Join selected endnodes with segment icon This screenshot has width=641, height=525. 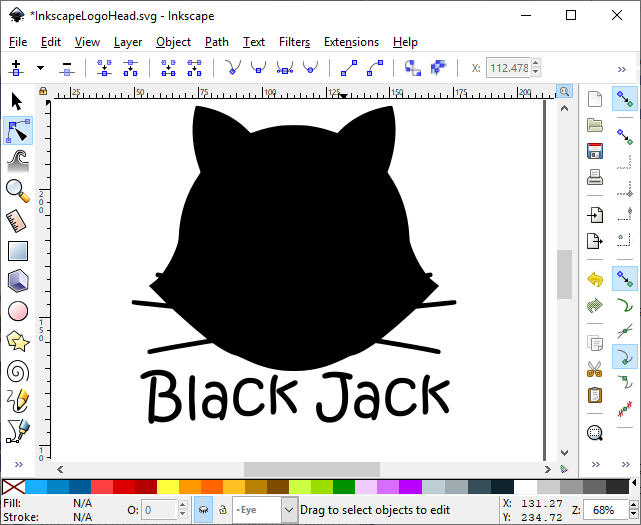(x=168, y=68)
